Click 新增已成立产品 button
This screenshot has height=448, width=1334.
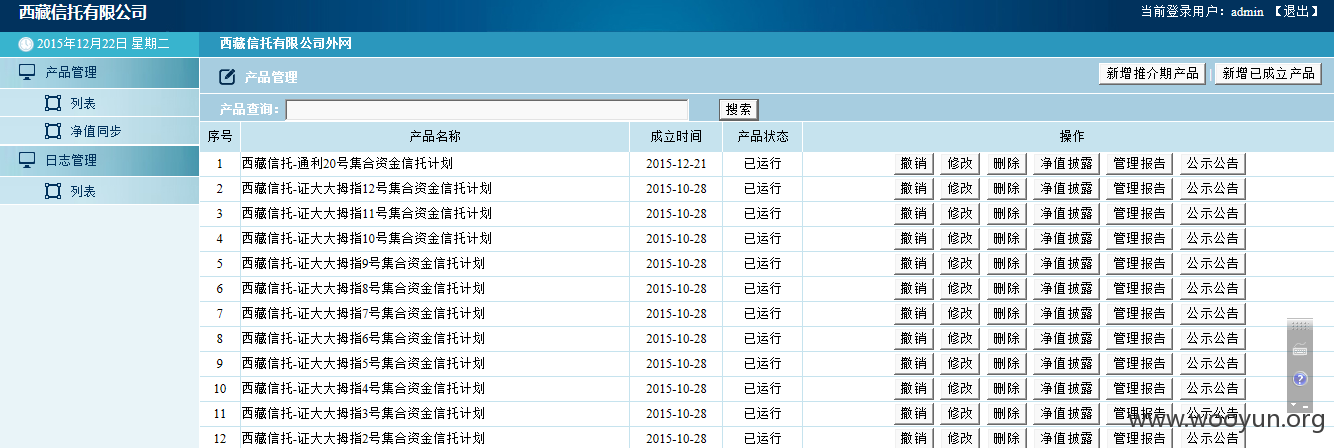(x=1268, y=74)
